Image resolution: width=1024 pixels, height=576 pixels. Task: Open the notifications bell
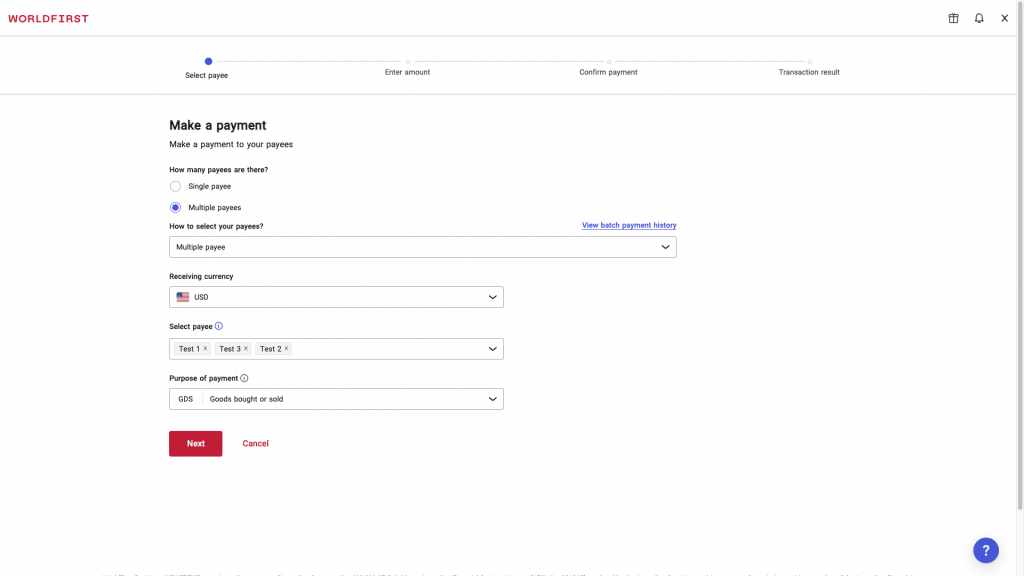point(979,18)
